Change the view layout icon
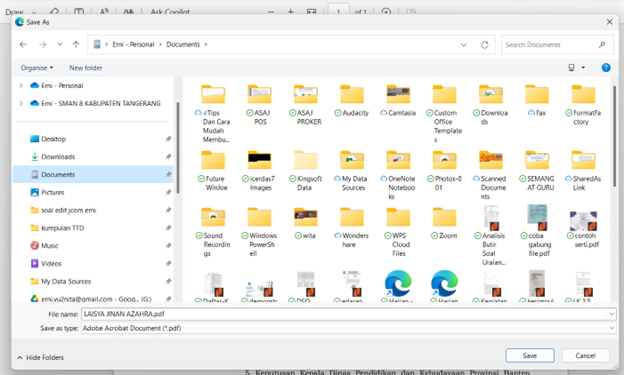The width and height of the screenshot is (624, 375). coord(571,68)
